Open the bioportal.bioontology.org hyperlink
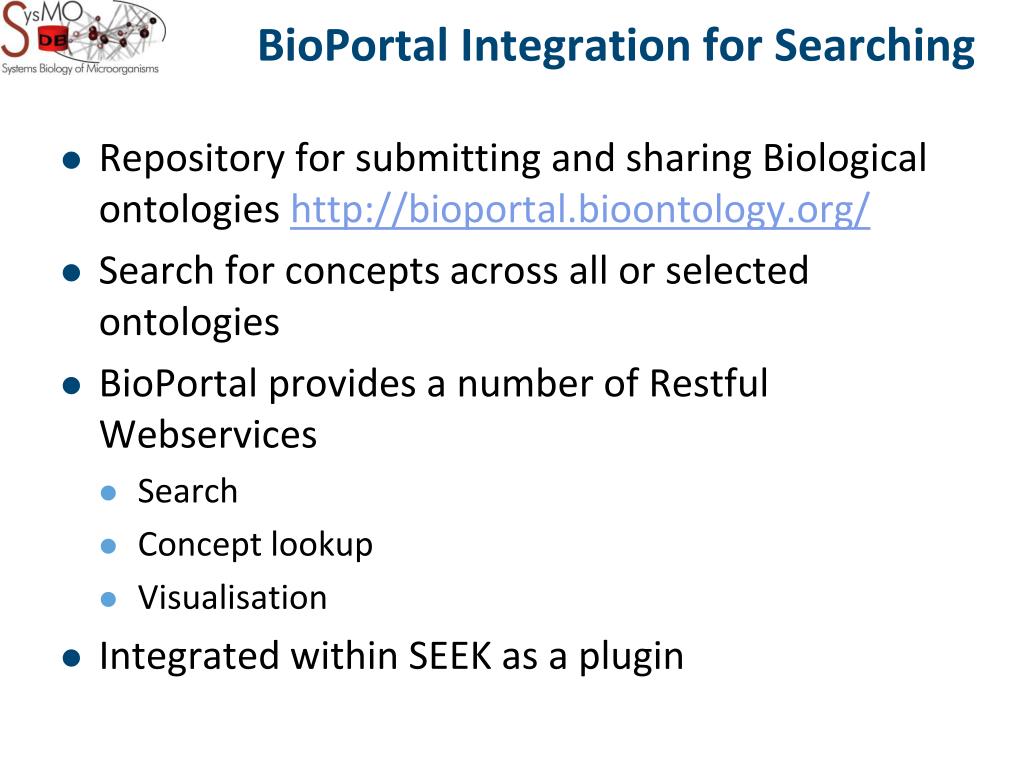 click(x=580, y=210)
